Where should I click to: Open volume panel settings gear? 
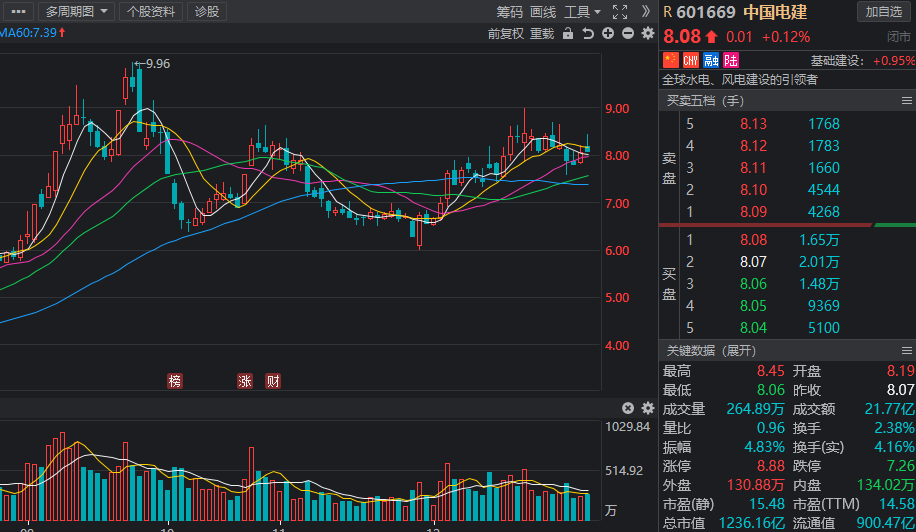click(647, 408)
